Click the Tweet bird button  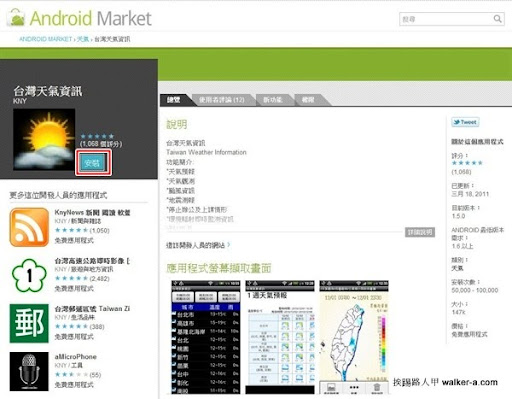[465, 122]
